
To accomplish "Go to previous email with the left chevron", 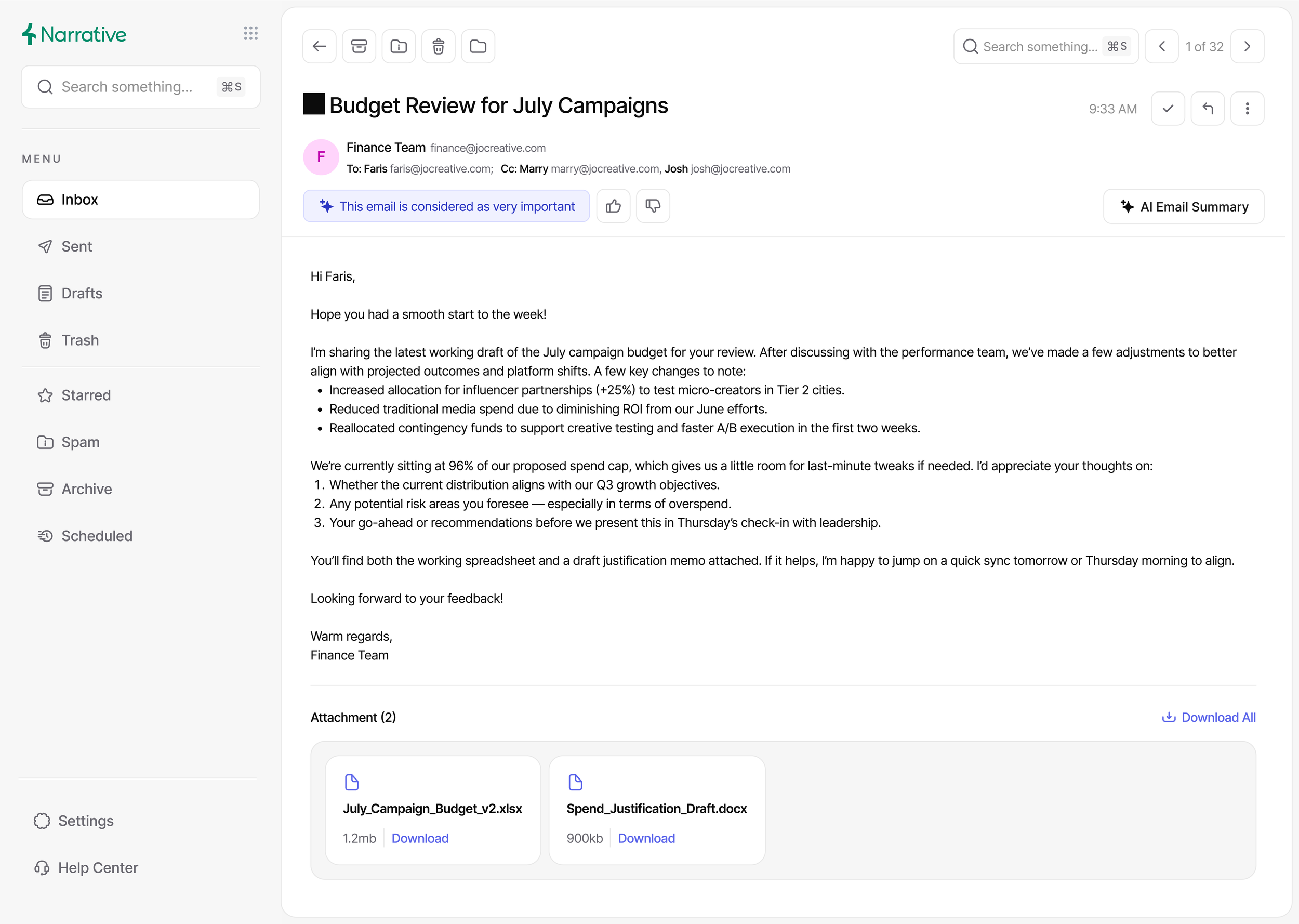I will tap(1162, 46).
